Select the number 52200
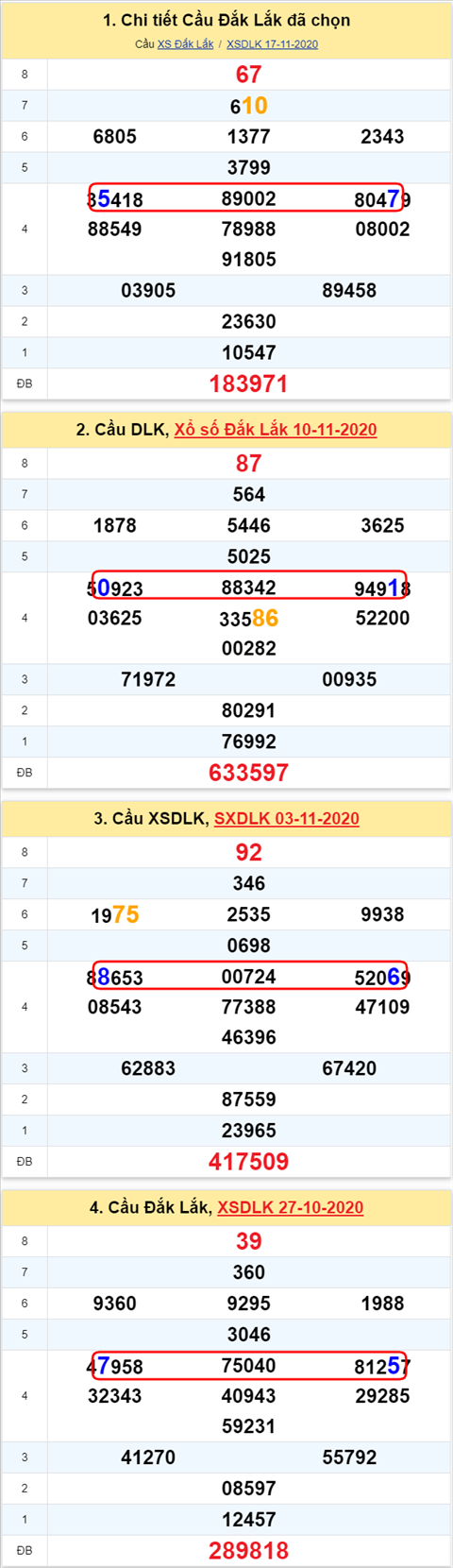The width and height of the screenshot is (453, 1568). click(382, 619)
